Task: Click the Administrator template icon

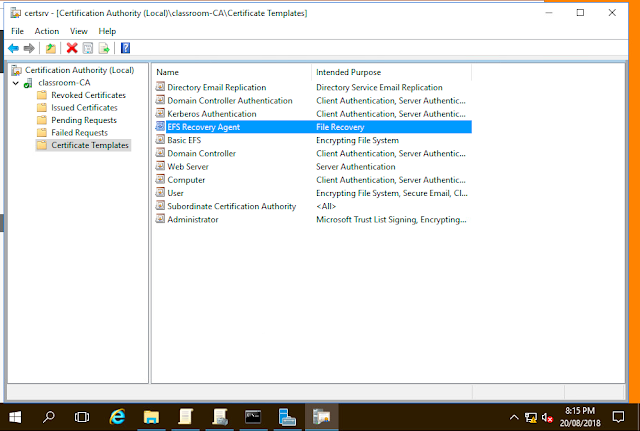Action: coord(160,219)
